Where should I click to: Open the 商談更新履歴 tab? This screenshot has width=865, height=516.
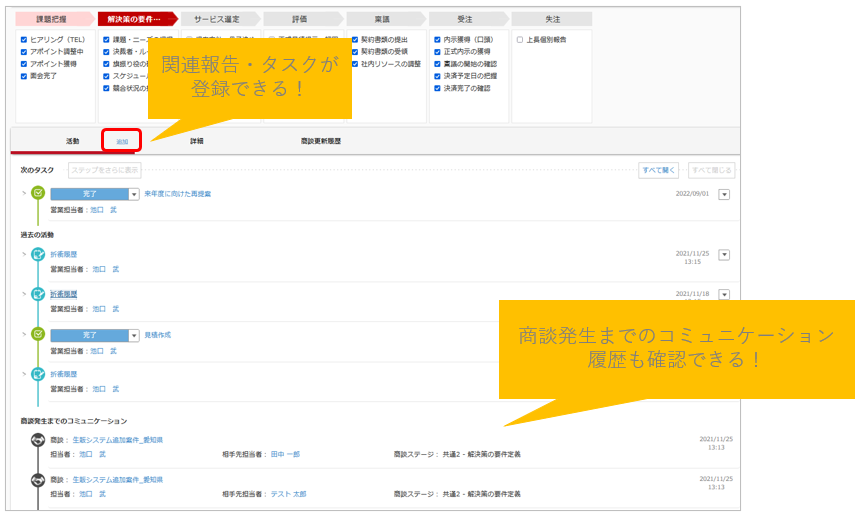point(320,141)
